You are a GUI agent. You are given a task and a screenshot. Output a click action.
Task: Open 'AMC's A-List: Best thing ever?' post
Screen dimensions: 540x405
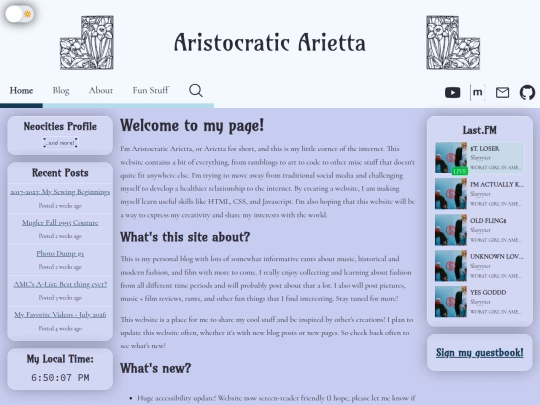(x=60, y=284)
